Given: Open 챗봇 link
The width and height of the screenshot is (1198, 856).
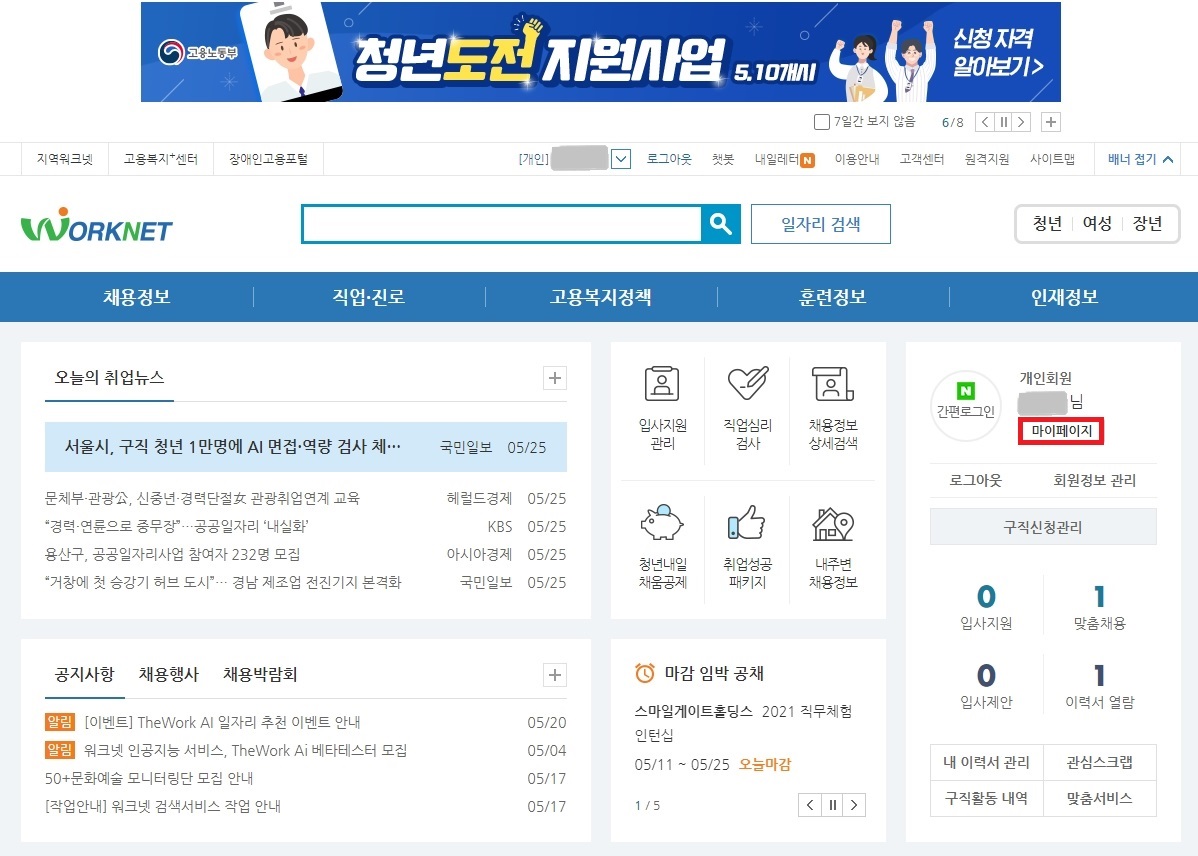Looking at the screenshot, I should pos(723,159).
